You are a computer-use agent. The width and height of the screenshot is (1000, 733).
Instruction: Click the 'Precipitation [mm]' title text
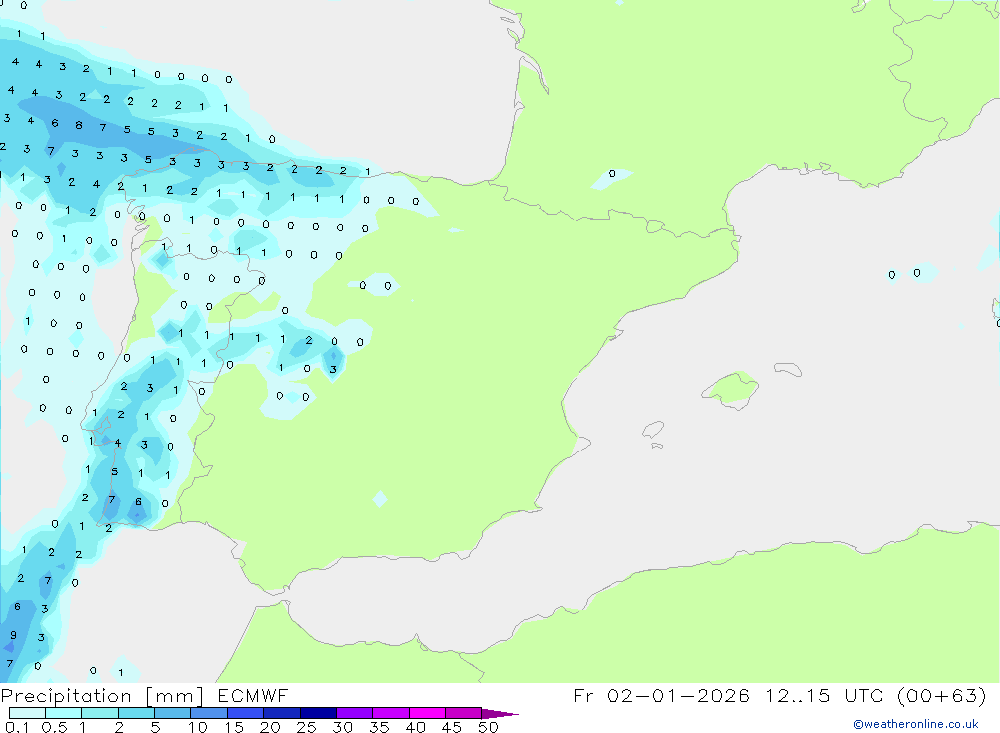[x=102, y=696]
